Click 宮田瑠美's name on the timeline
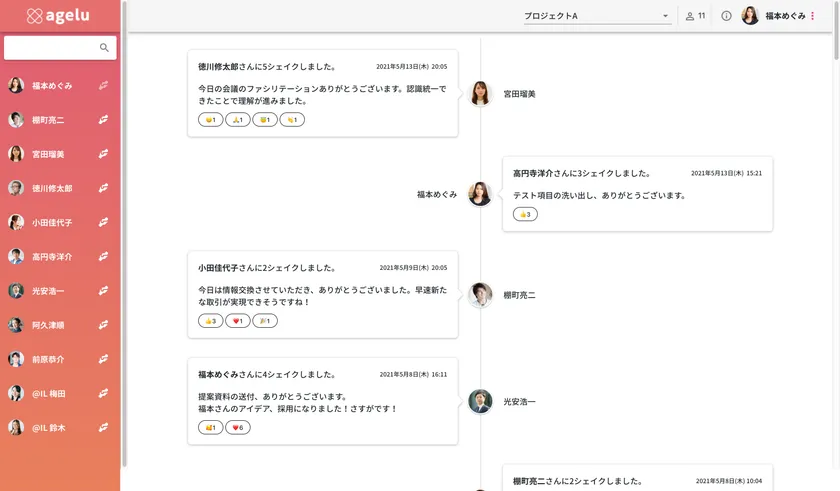The width and height of the screenshot is (840, 491). (519, 94)
